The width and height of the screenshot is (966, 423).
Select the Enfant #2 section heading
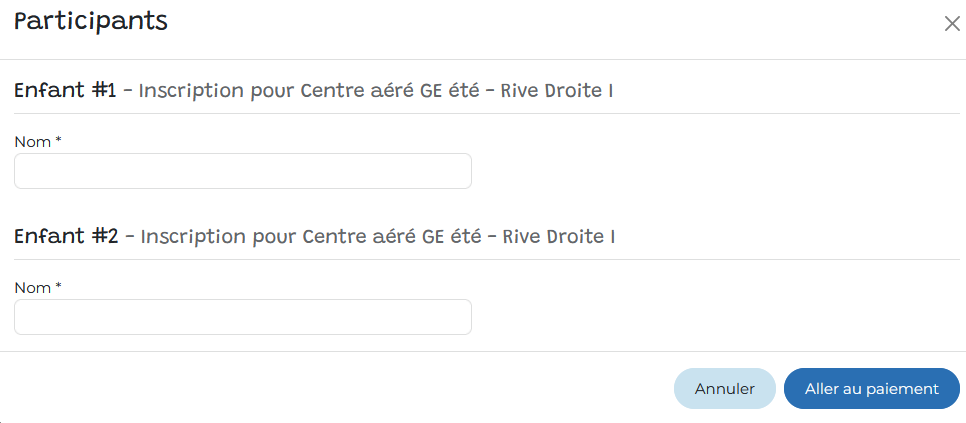(67, 237)
